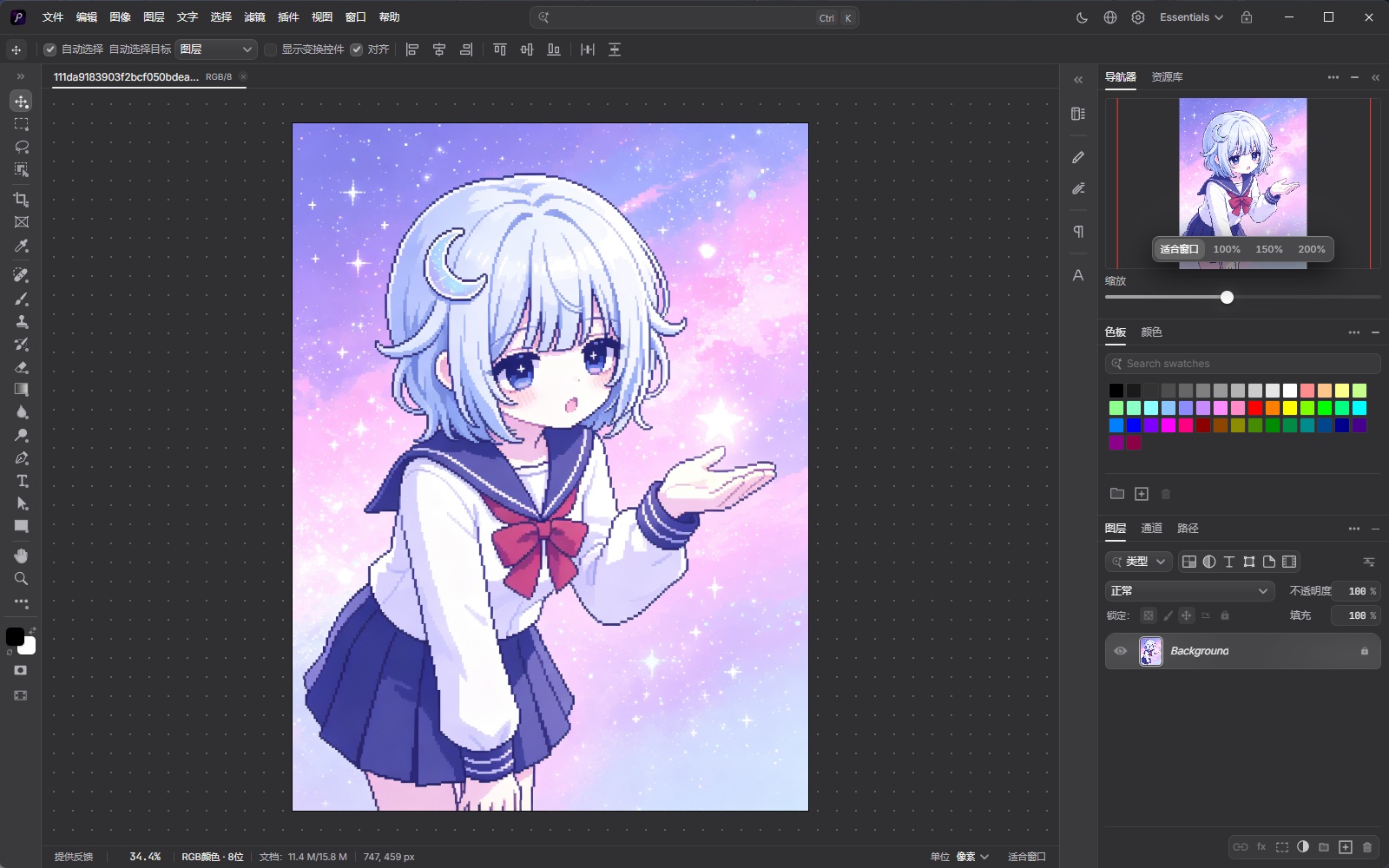The width and height of the screenshot is (1389, 868).
Task: Open the 像素 unit dropdown in status bar
Action: [x=972, y=857]
